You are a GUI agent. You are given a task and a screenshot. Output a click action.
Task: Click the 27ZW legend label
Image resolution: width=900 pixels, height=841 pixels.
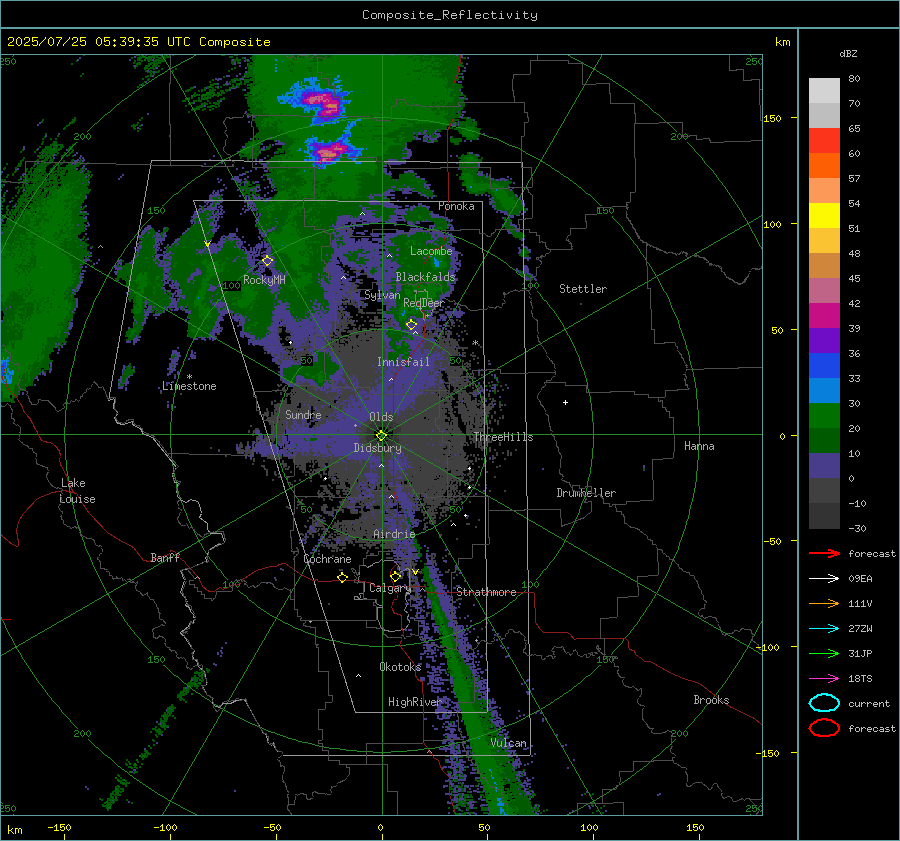pos(860,629)
